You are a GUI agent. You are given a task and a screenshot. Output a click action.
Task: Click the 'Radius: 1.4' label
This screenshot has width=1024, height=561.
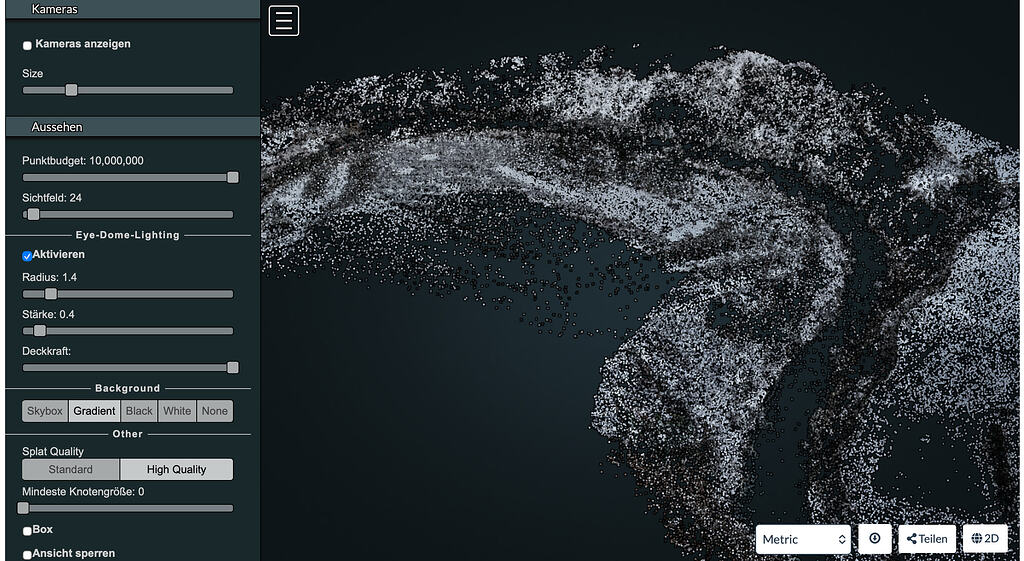50,278
